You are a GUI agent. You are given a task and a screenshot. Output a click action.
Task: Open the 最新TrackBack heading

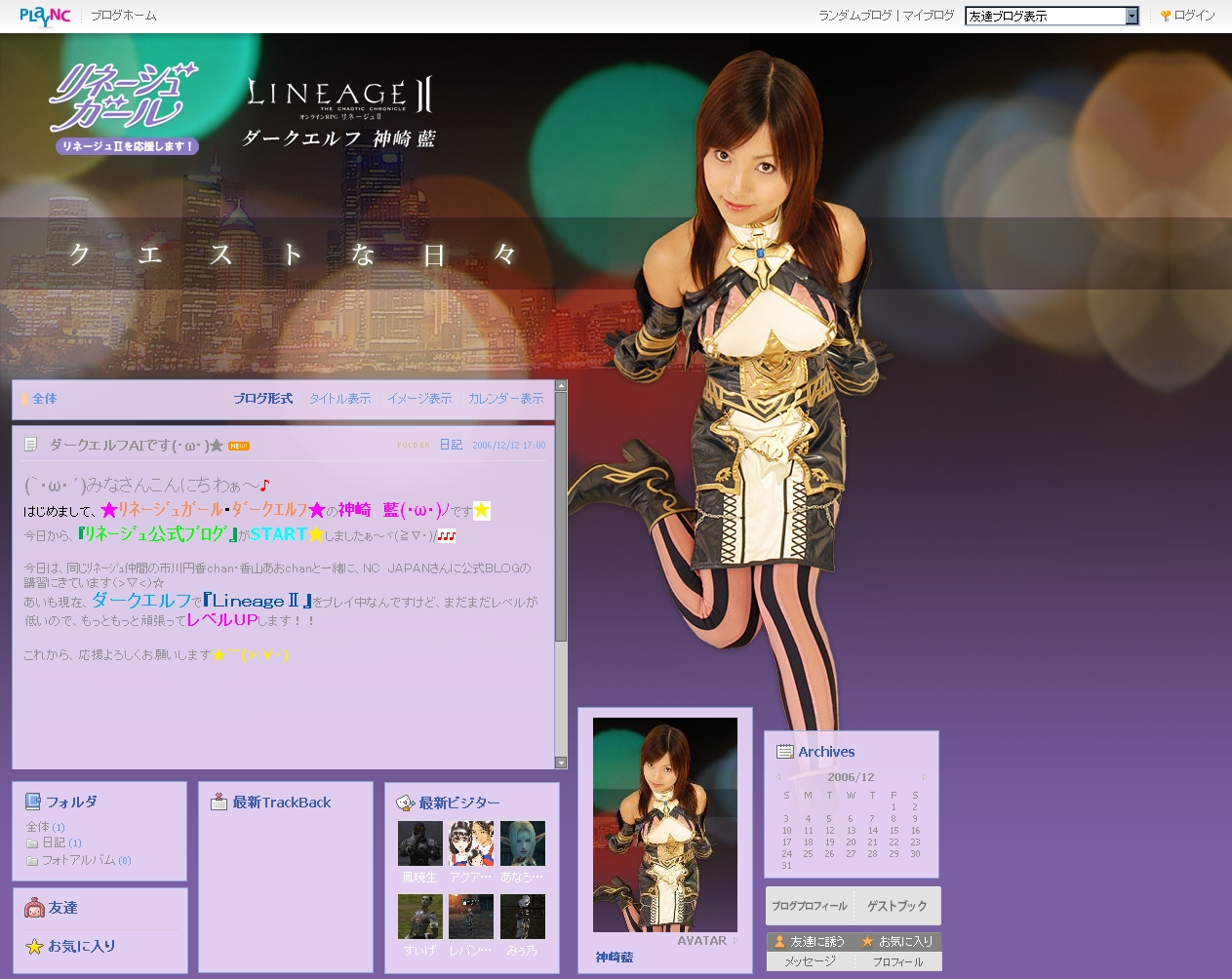[x=281, y=803]
